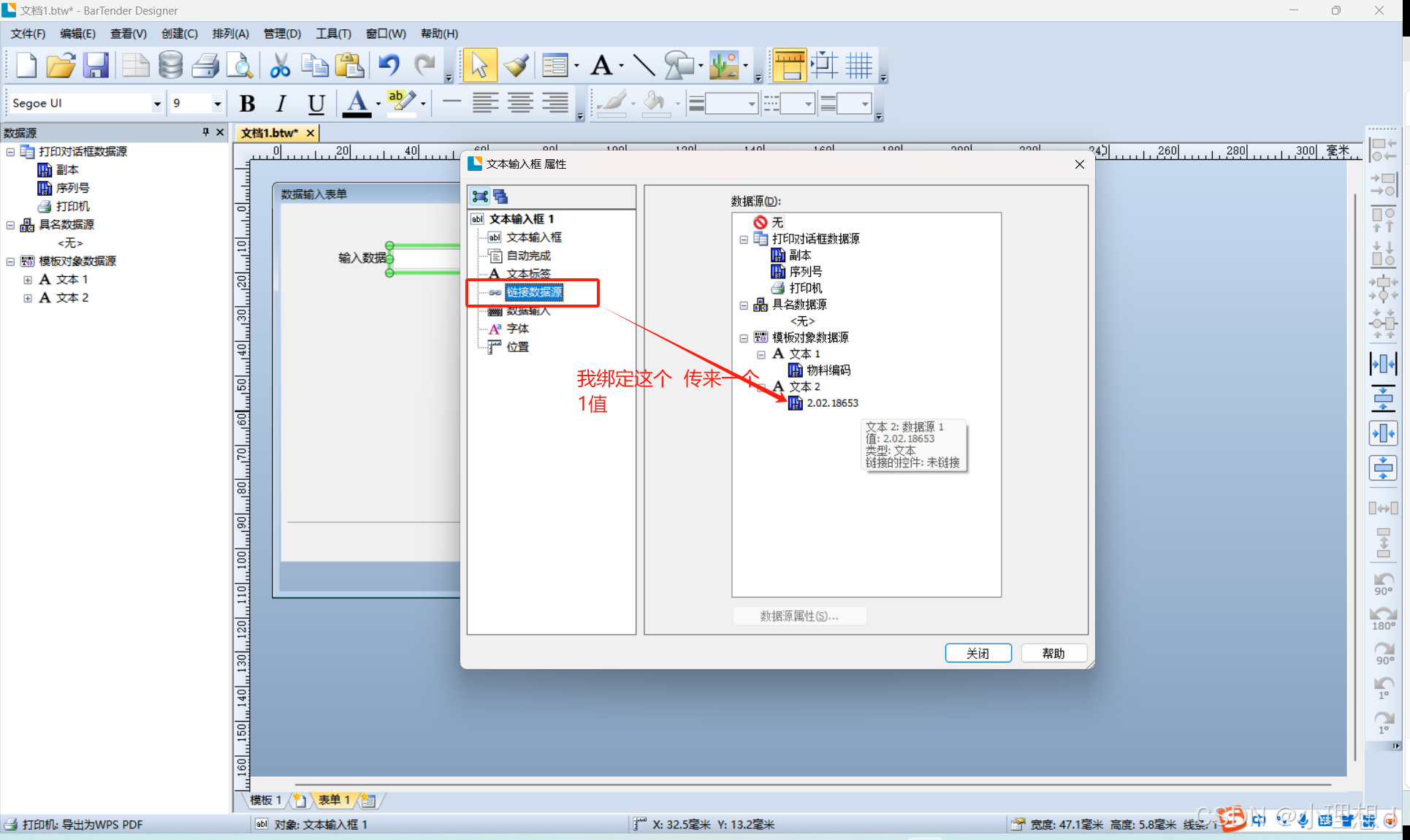Viewport: 1410px width, 840px height.
Task: Expand 文本 1 in left data source panel
Action: [x=28, y=280]
